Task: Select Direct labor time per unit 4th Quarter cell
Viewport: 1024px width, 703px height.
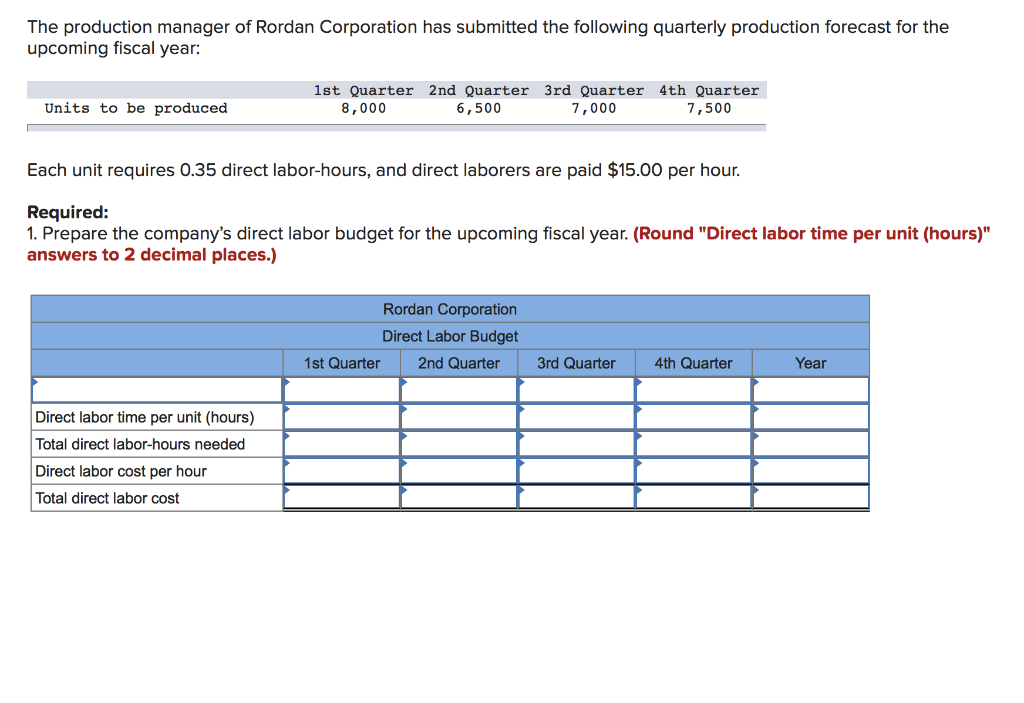Action: pyautogui.click(x=694, y=417)
